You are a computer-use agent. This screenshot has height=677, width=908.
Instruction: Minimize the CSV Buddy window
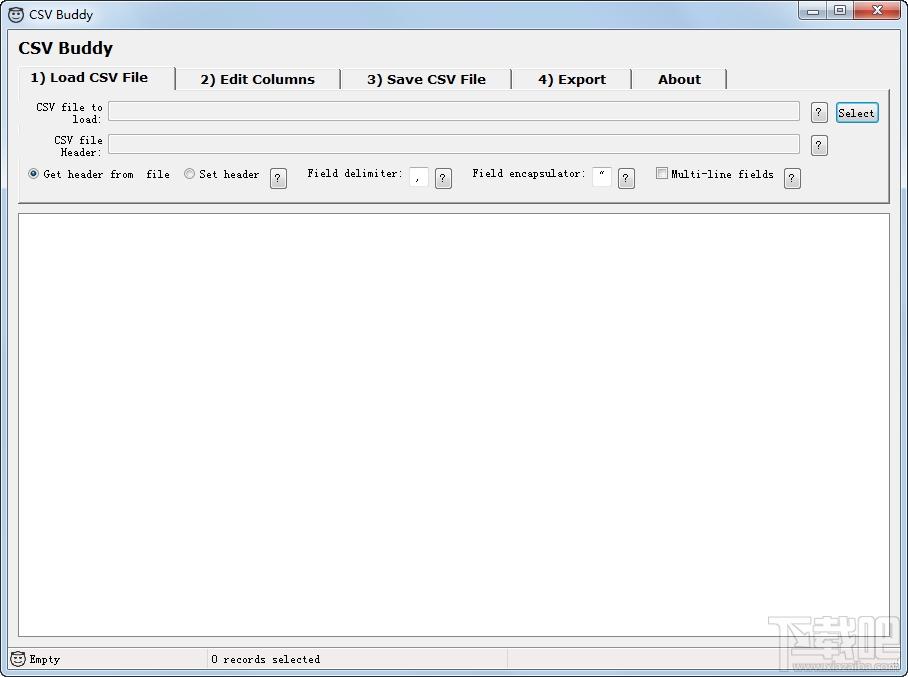(813, 11)
